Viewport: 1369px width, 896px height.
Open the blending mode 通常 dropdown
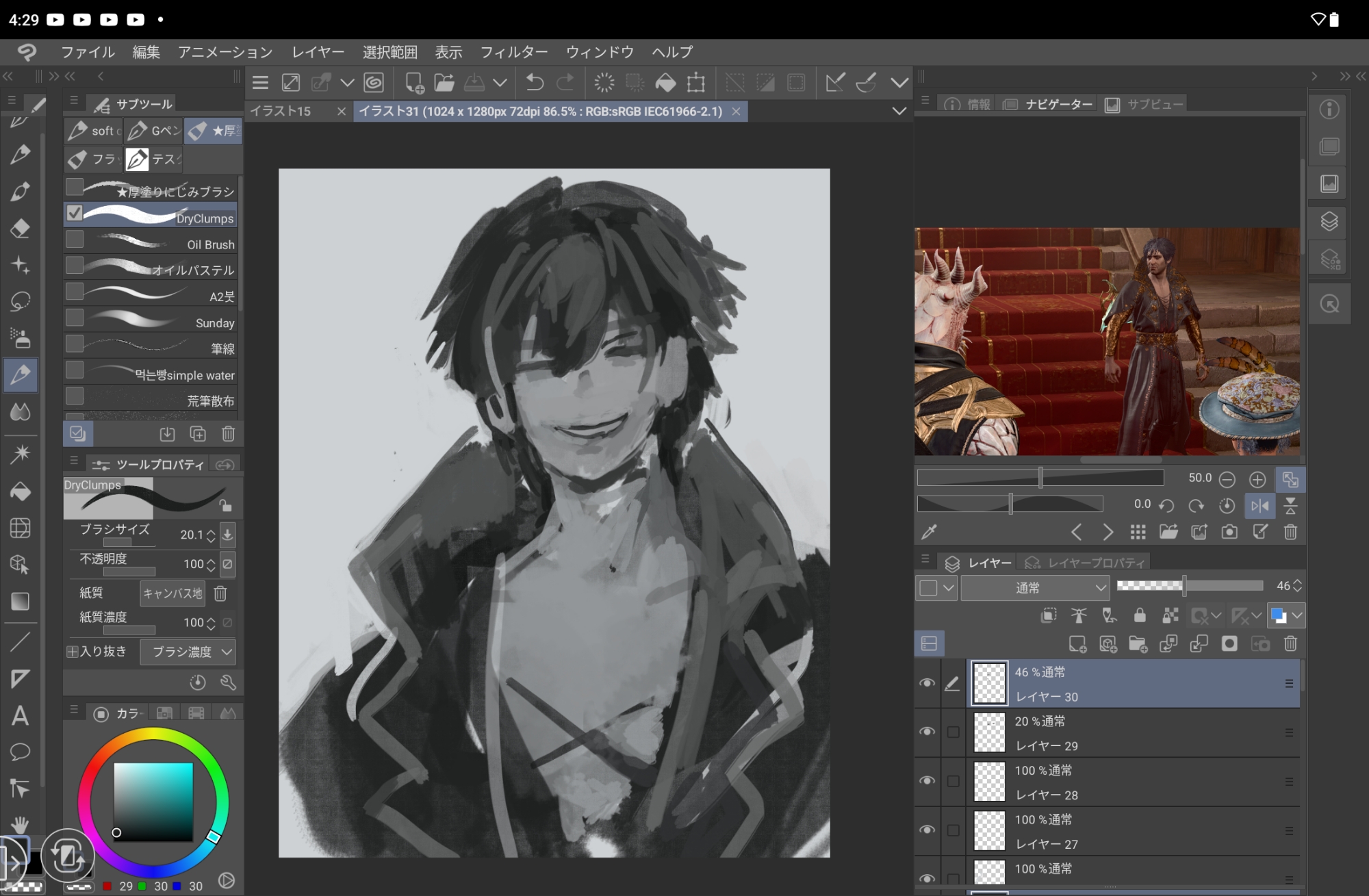[1034, 587]
